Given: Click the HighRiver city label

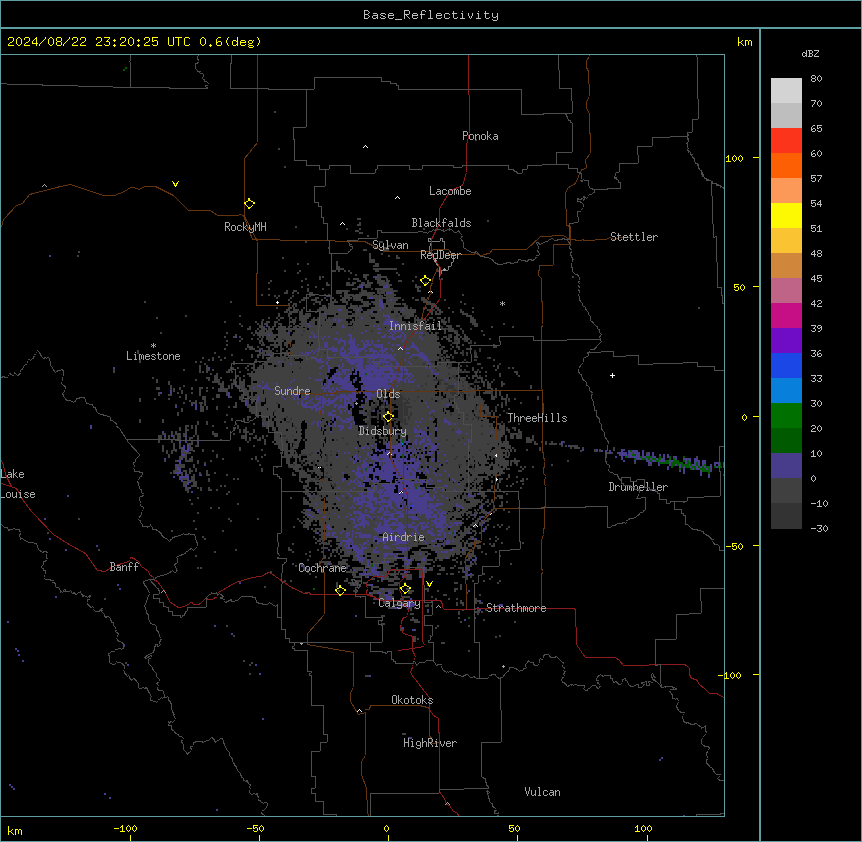Looking at the screenshot, I should 430,743.
